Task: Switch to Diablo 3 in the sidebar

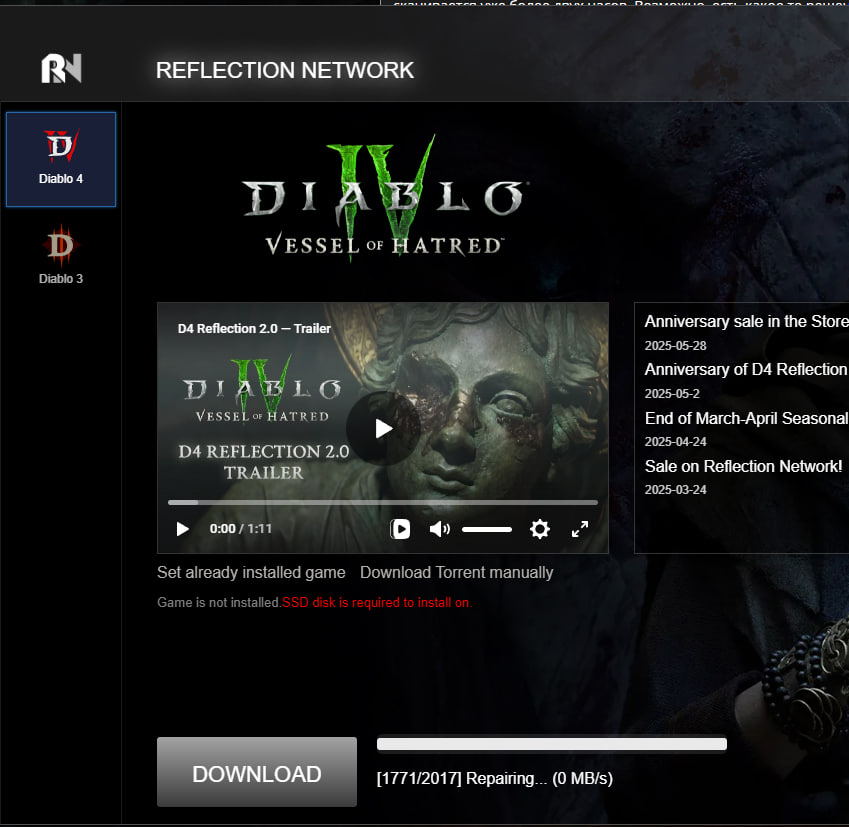Action: 61,255
